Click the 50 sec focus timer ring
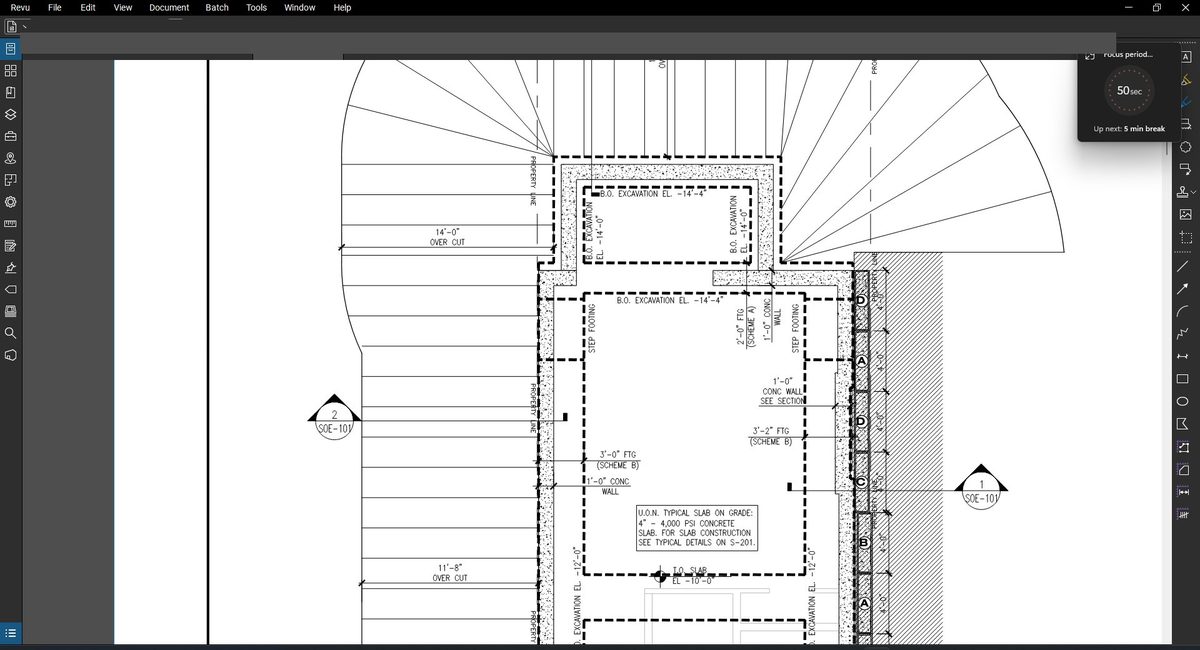1200x650 pixels. [1129, 90]
